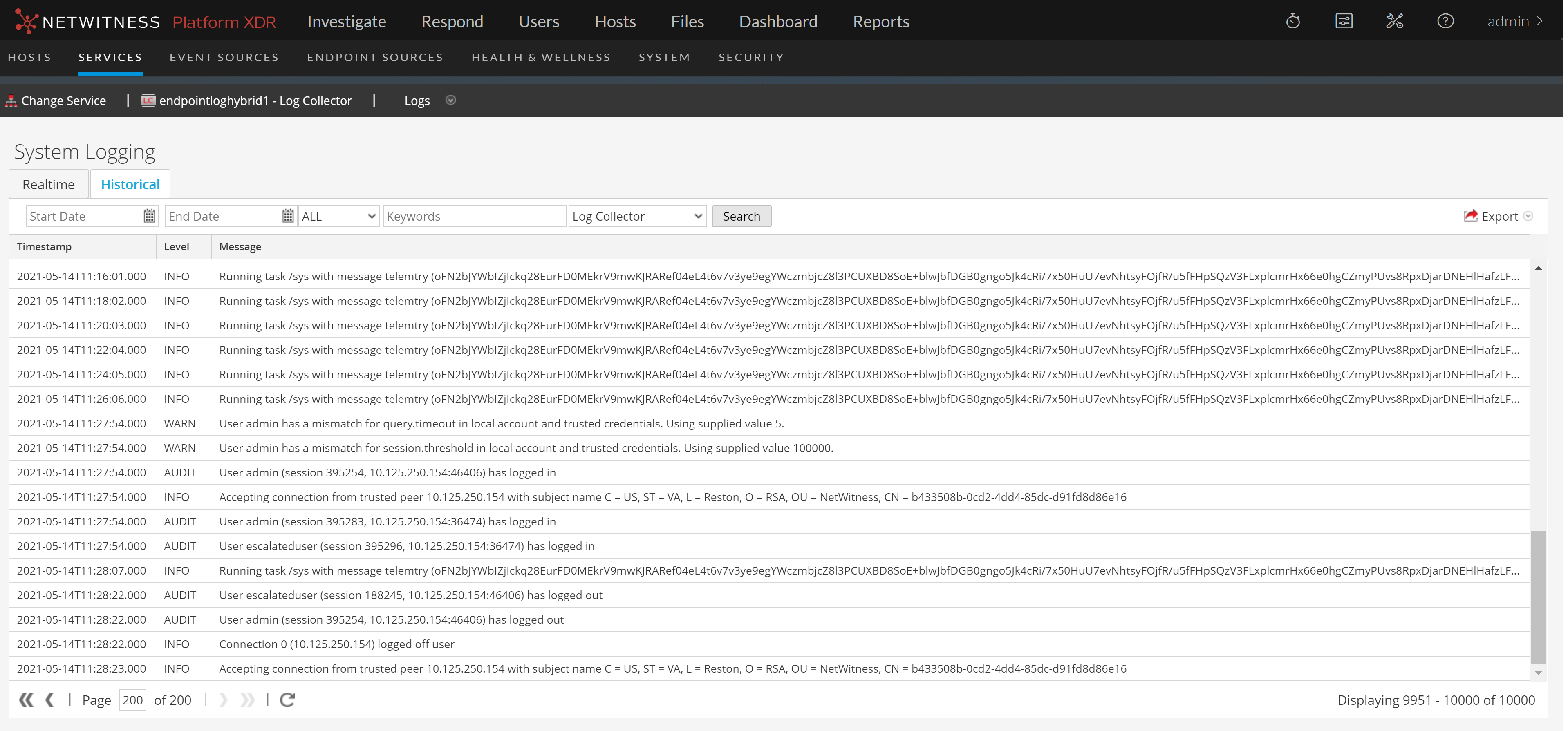Click the stopwatch jobs icon
The height and width of the screenshot is (731, 1568).
[x=1293, y=22]
